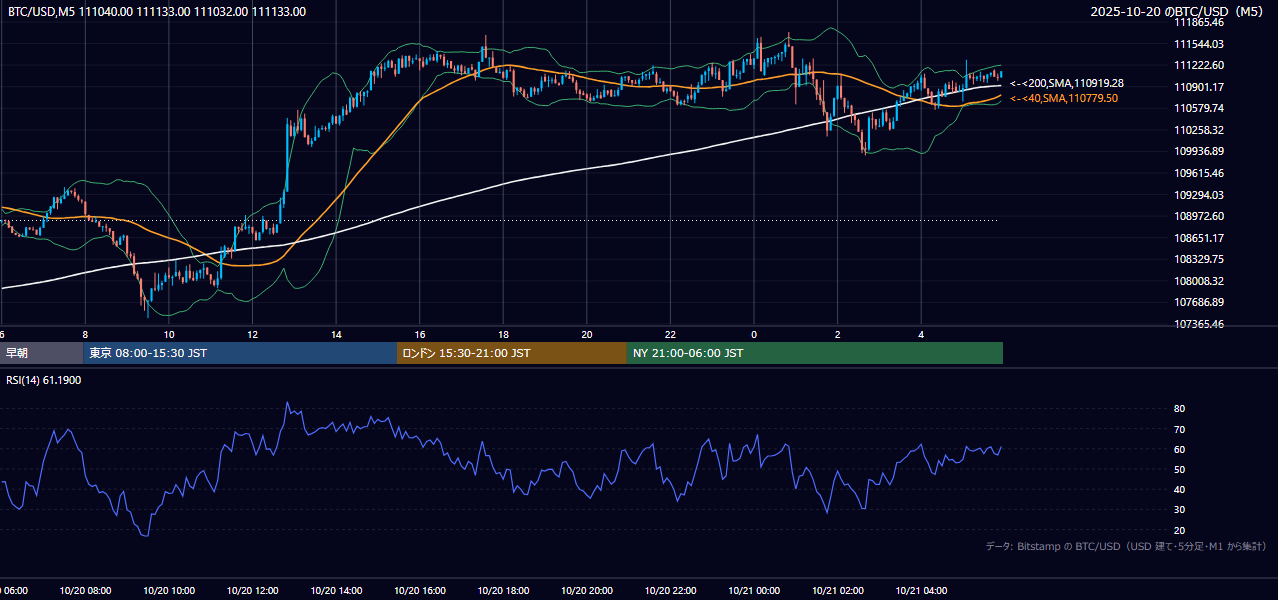Click the 10/21 04:00 time axis label

(921, 591)
